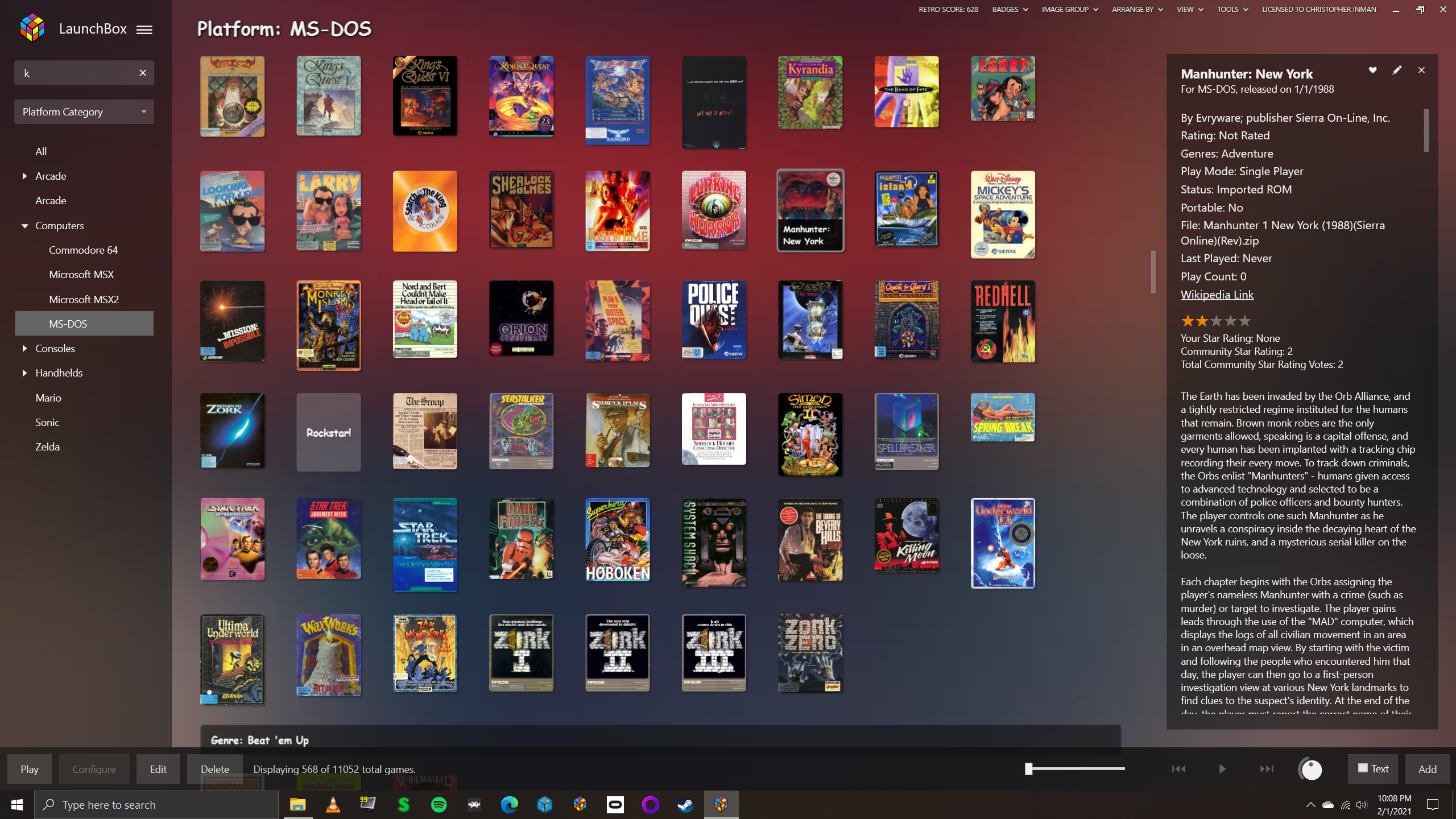
Task: Select the Zelda category
Action: pos(47,447)
